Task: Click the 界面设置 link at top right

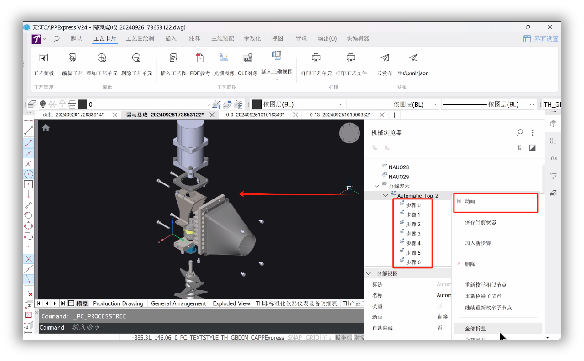Action: (x=540, y=39)
